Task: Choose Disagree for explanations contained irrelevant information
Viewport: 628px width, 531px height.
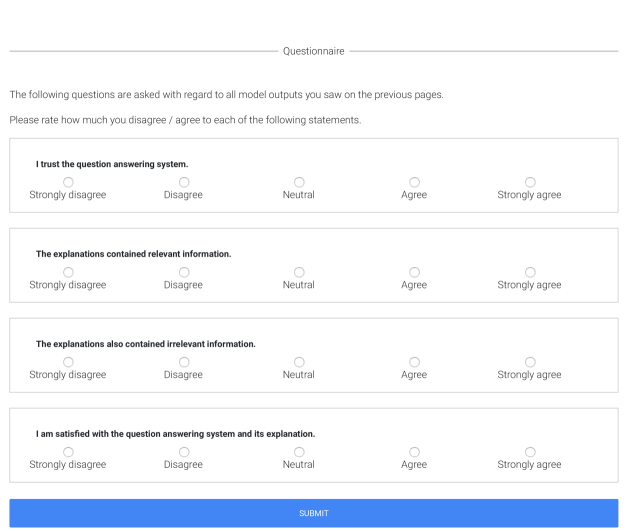Action: coord(183,361)
